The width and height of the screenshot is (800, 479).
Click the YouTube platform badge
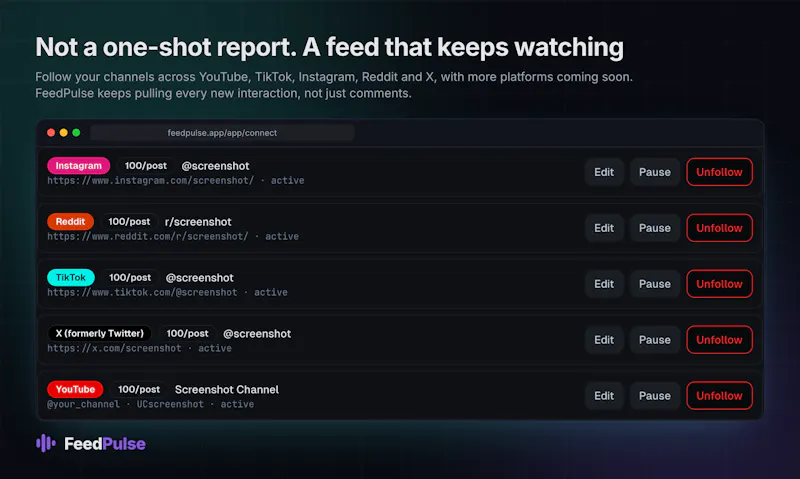click(75, 389)
